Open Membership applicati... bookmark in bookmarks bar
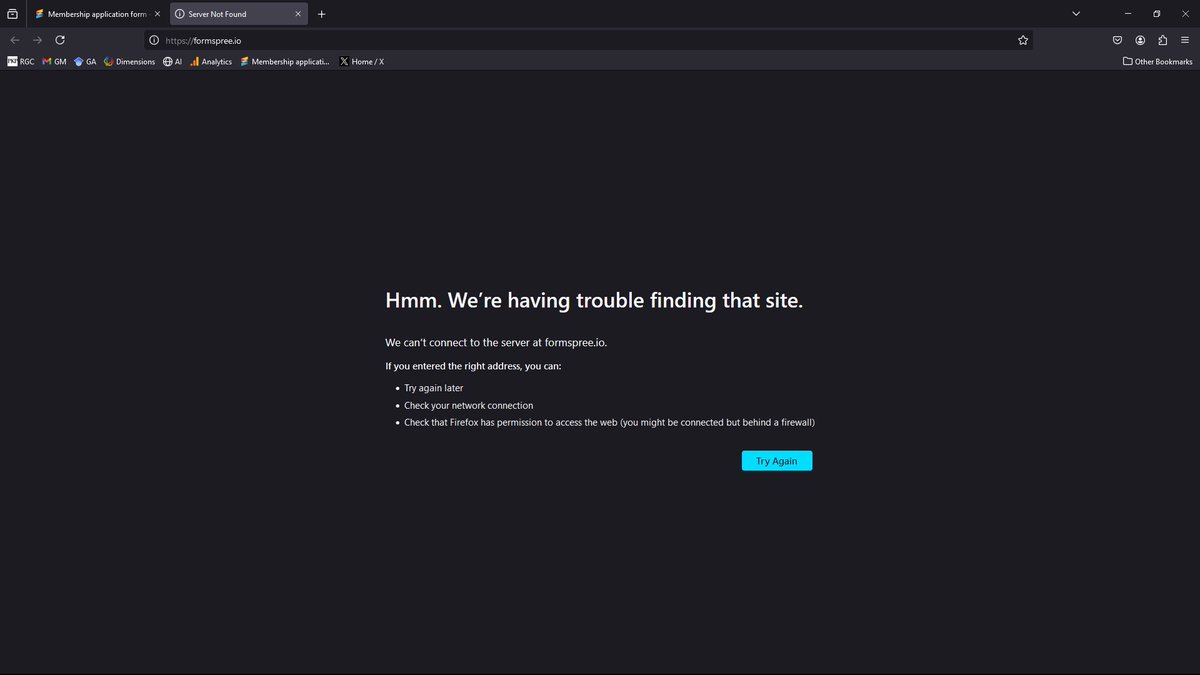This screenshot has height=675, width=1200. click(284, 61)
